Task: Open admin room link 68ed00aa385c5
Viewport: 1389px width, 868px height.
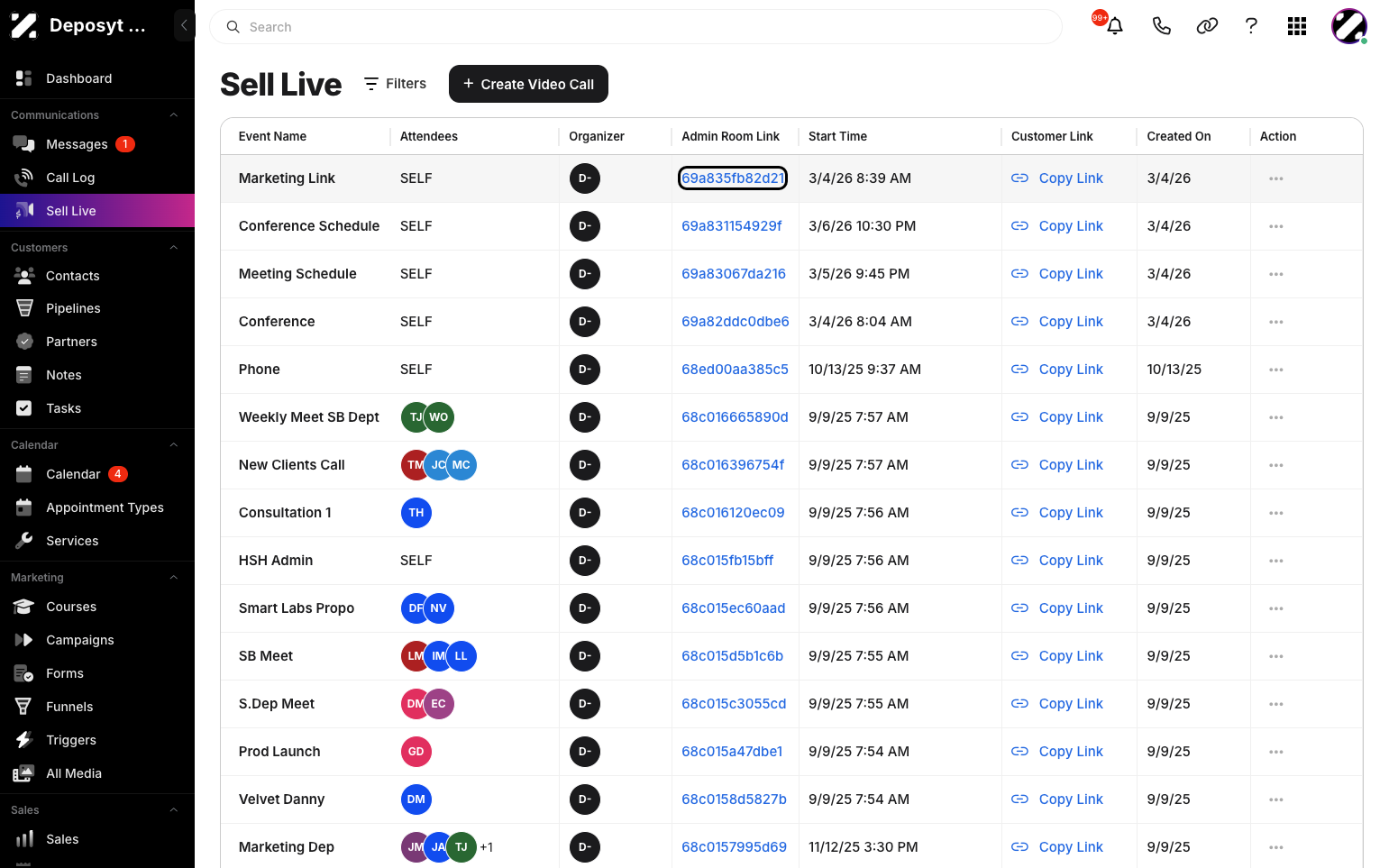Action: tap(735, 370)
